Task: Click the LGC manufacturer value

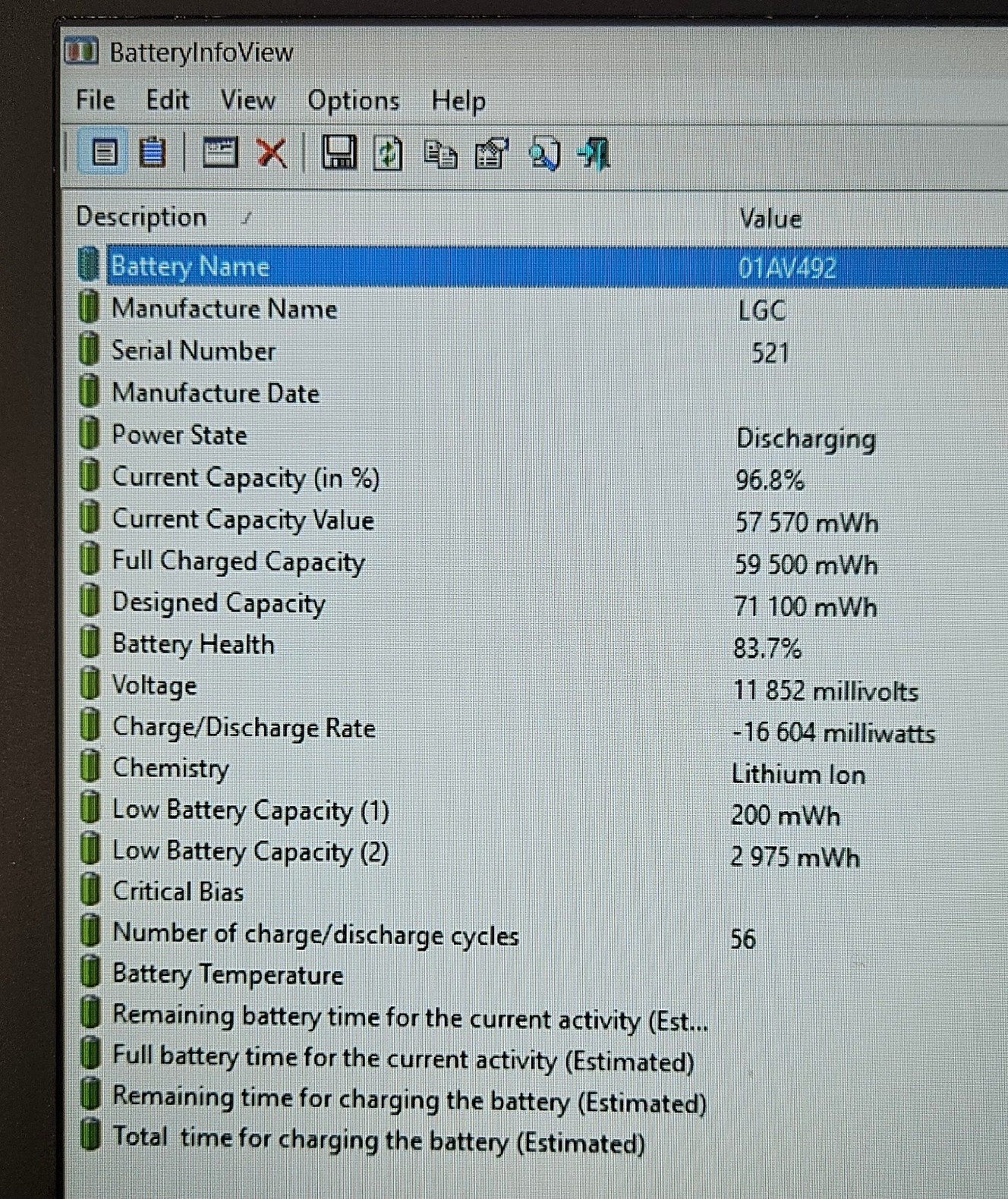Action: (x=761, y=310)
